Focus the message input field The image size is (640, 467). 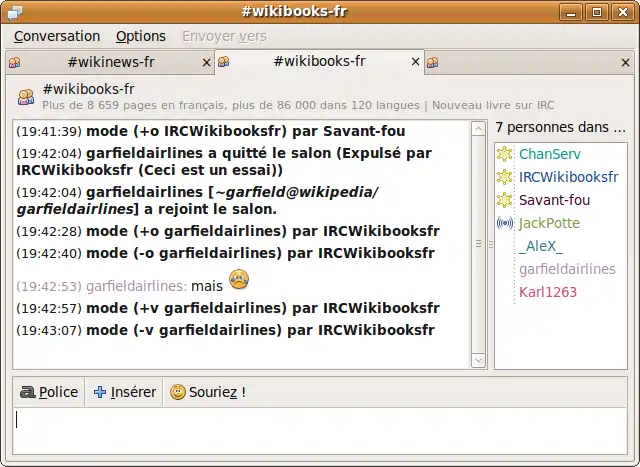(318, 432)
